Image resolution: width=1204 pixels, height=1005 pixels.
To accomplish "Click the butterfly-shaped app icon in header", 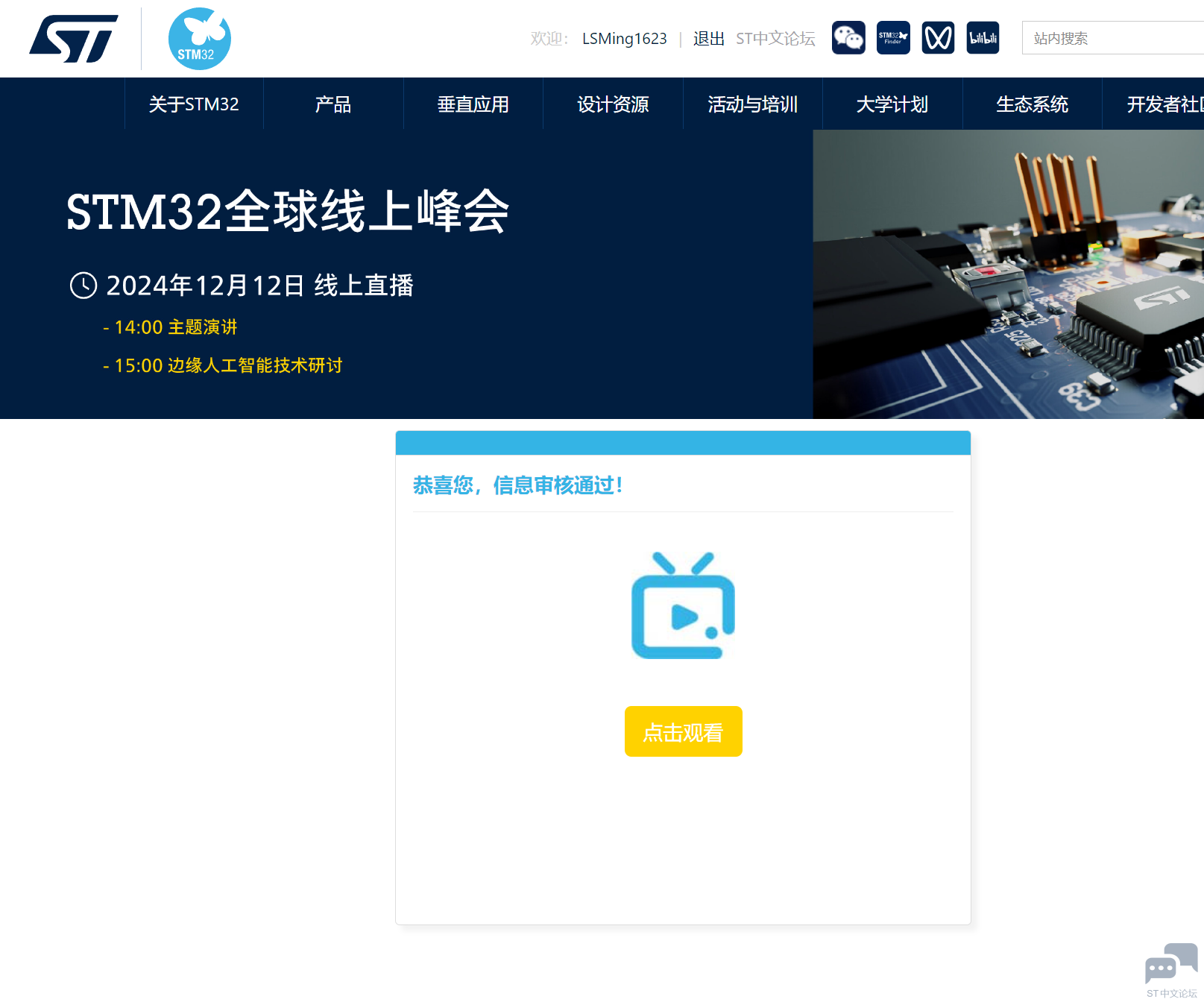I will [x=938, y=38].
